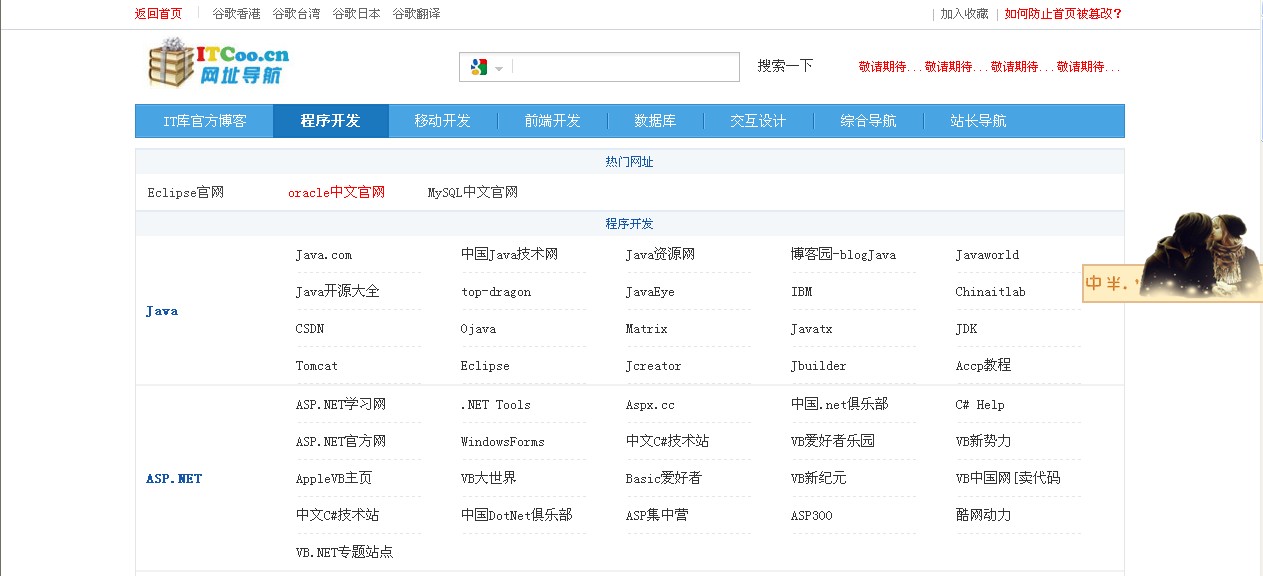Open the 综合导航 navigation tab
Image resolution: width=1263 pixels, height=576 pixels.
click(x=868, y=121)
